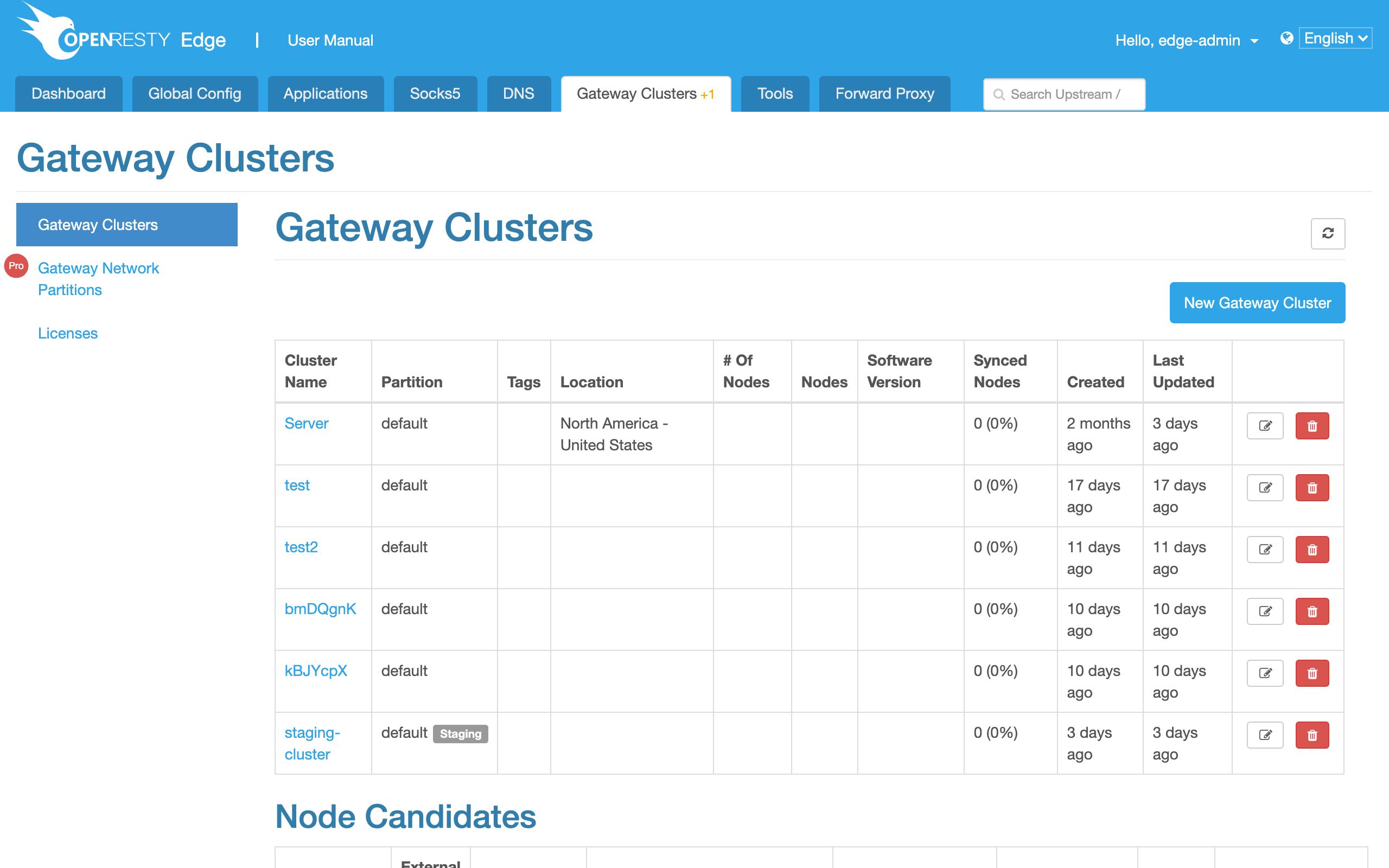1389x868 pixels.
Task: Click the Pro badge icon
Action: [x=16, y=266]
